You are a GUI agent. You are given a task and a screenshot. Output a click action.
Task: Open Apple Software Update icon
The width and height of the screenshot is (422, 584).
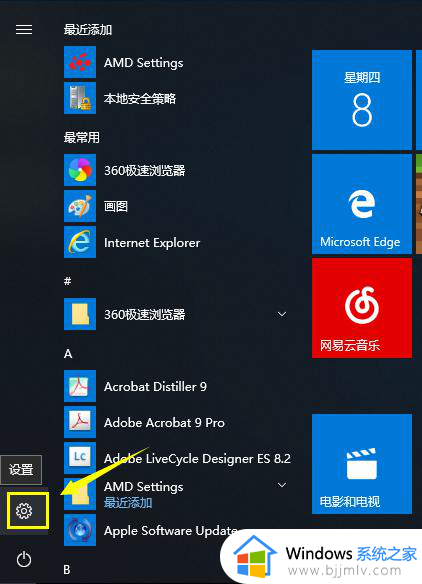point(80,530)
